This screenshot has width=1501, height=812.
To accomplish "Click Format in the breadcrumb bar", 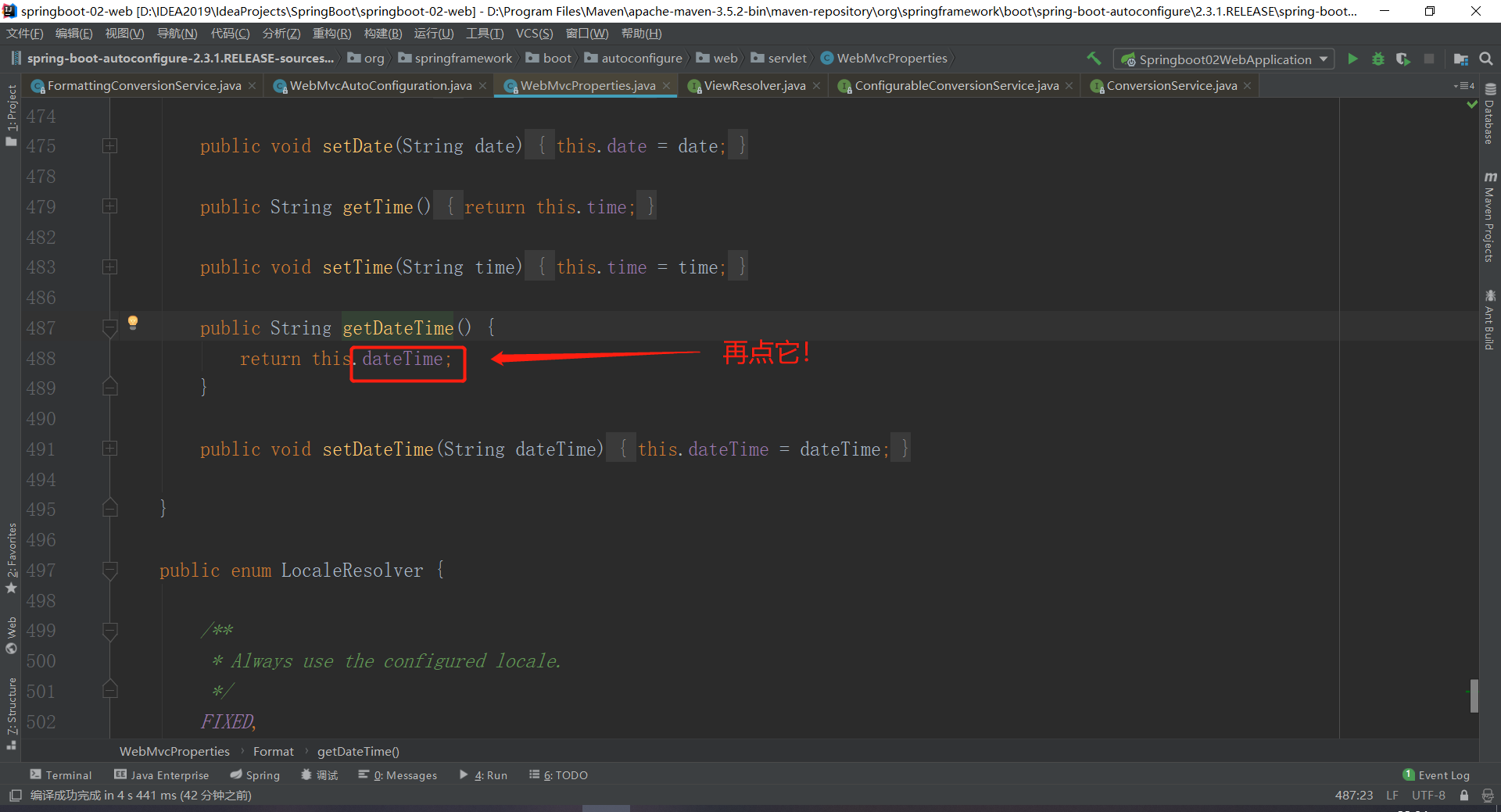I will point(274,752).
